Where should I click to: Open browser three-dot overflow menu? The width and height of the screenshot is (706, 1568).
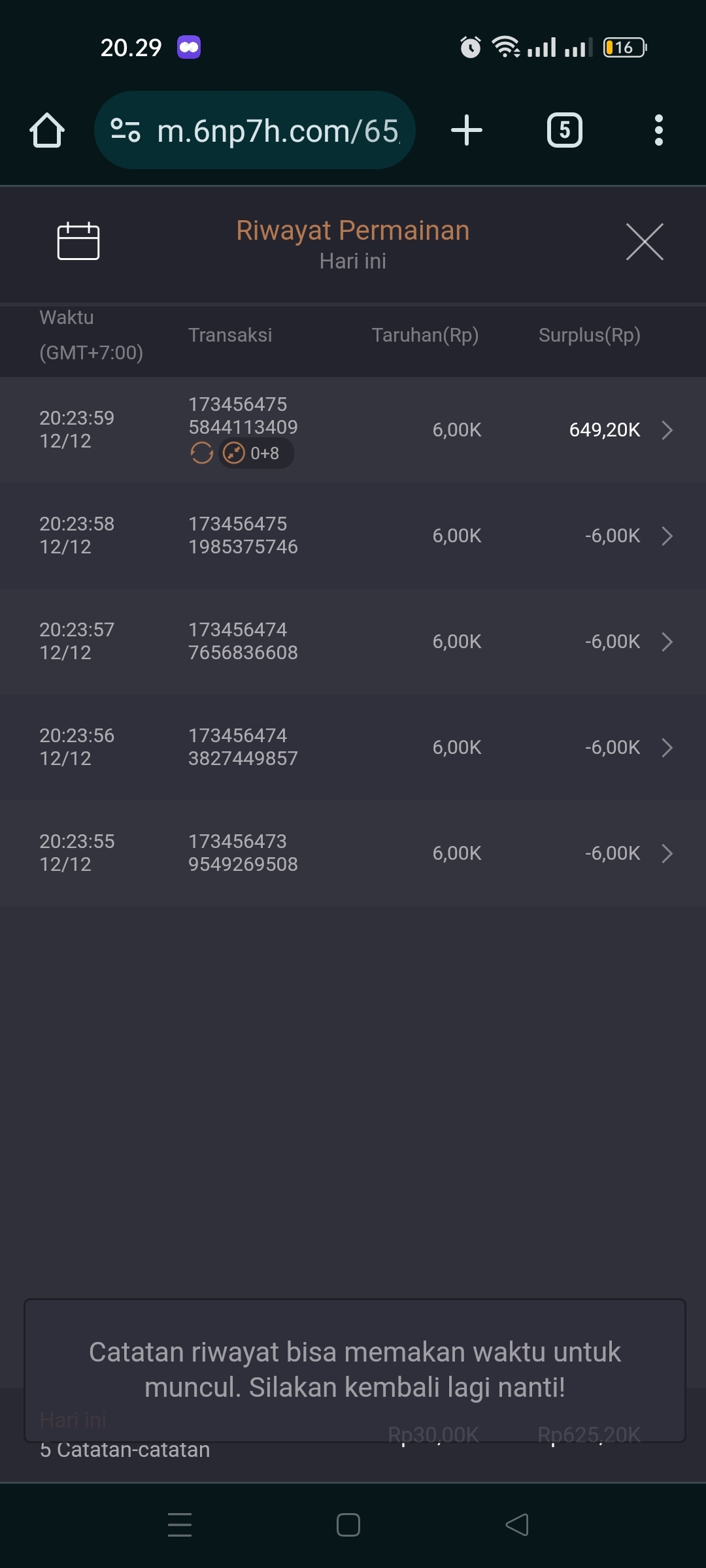[658, 130]
